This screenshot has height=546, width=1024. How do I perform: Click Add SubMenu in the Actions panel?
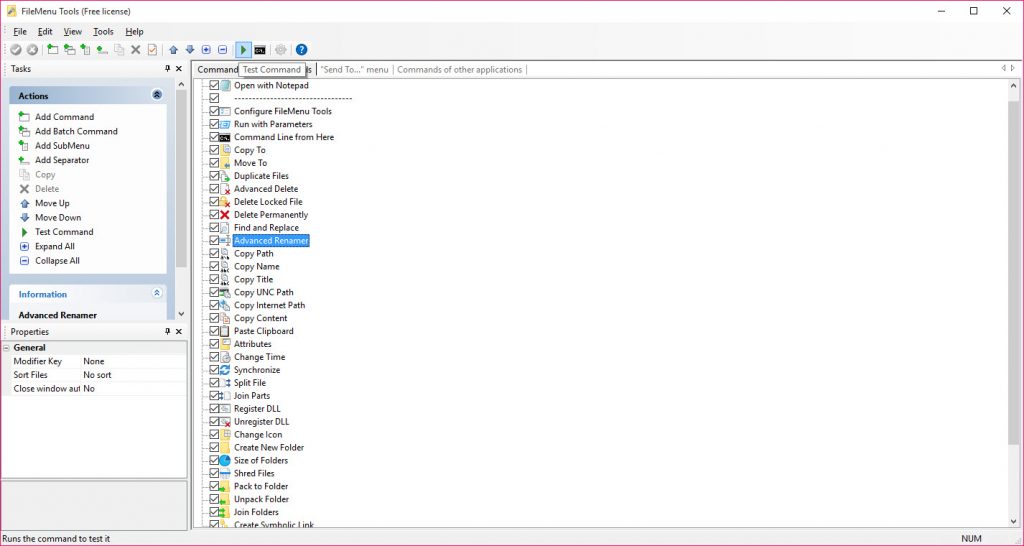pos(62,146)
